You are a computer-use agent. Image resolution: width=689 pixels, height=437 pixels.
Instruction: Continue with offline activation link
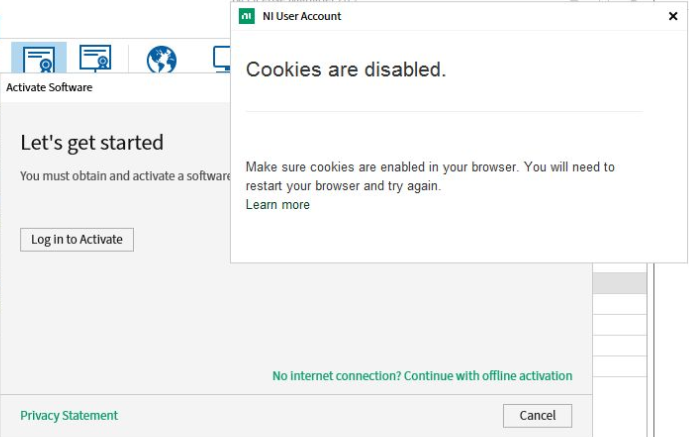pyautogui.click(x=422, y=376)
